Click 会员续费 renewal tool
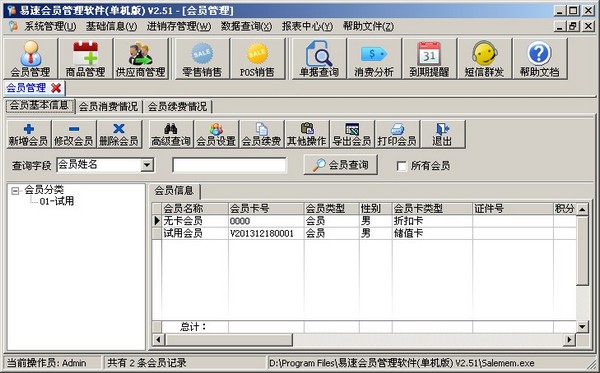 click(x=261, y=134)
